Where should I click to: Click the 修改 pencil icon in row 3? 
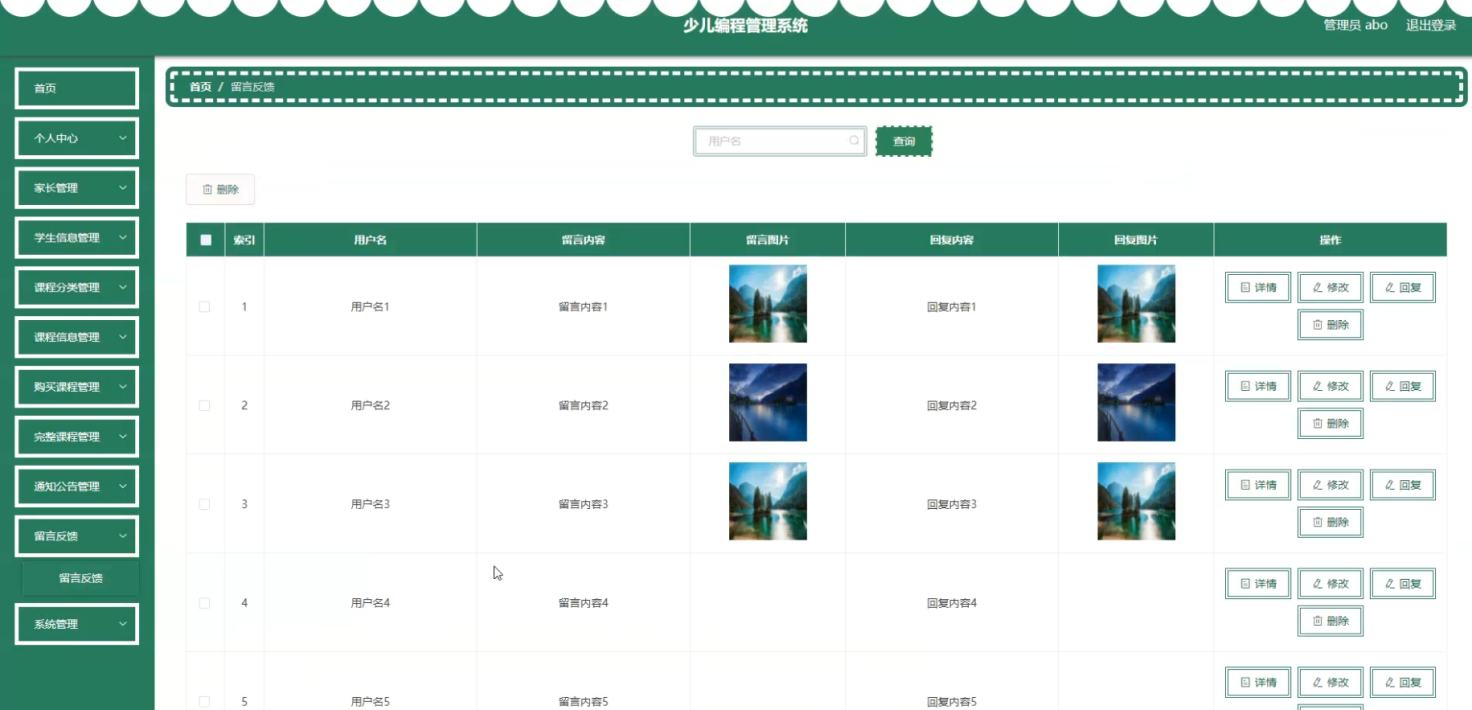tap(1317, 485)
